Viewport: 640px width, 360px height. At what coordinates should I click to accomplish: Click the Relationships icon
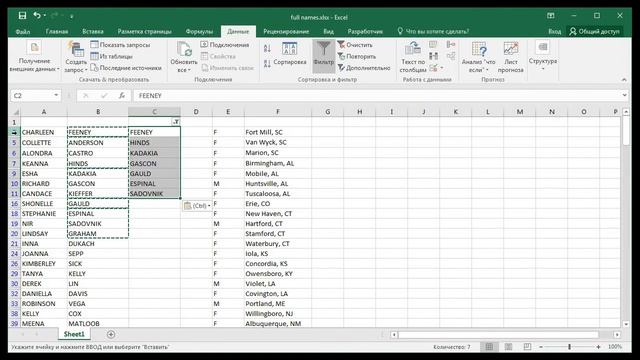[451, 56]
